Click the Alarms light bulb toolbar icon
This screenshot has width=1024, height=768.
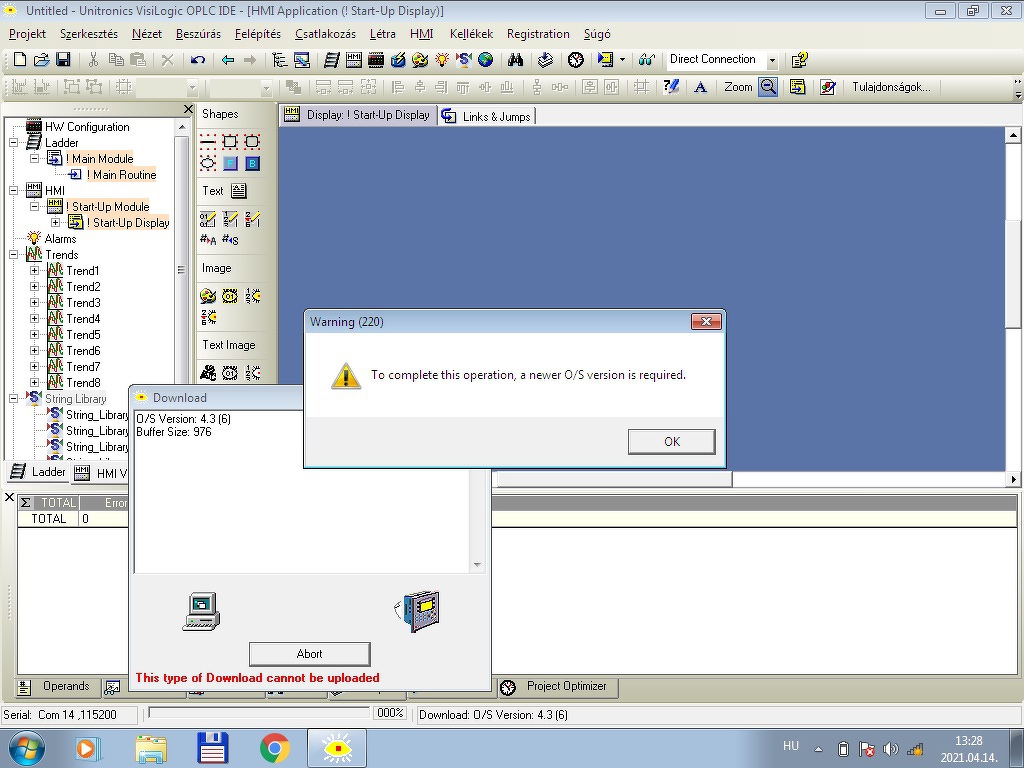coord(442,60)
